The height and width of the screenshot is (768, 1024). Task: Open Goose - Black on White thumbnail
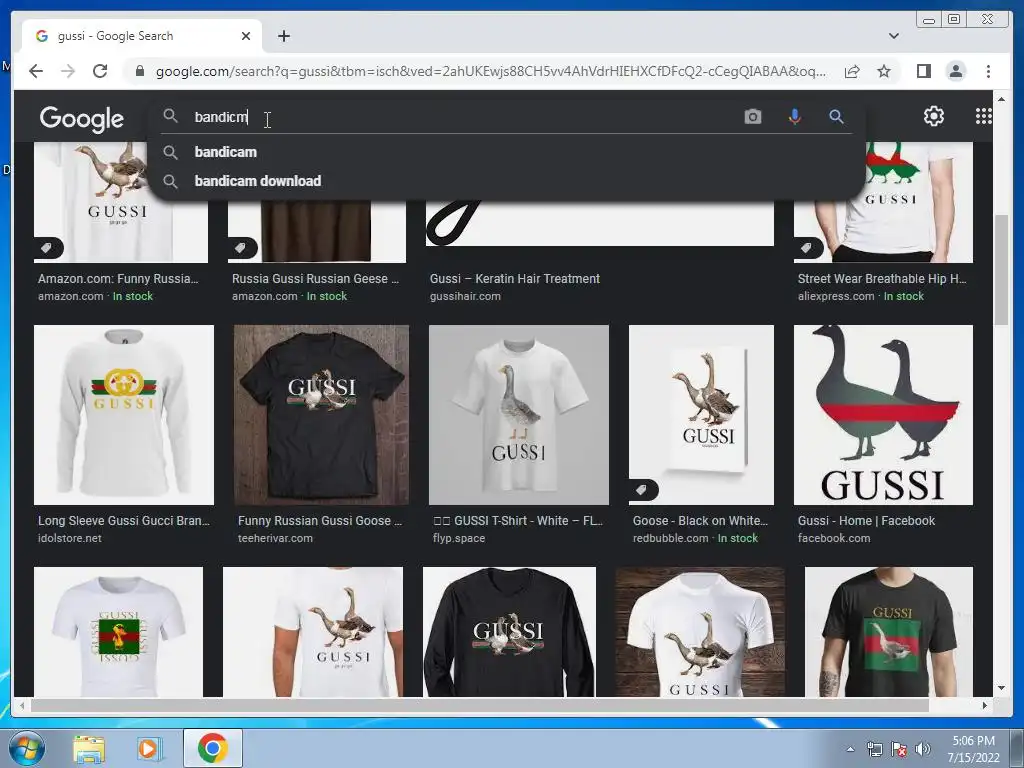click(701, 415)
